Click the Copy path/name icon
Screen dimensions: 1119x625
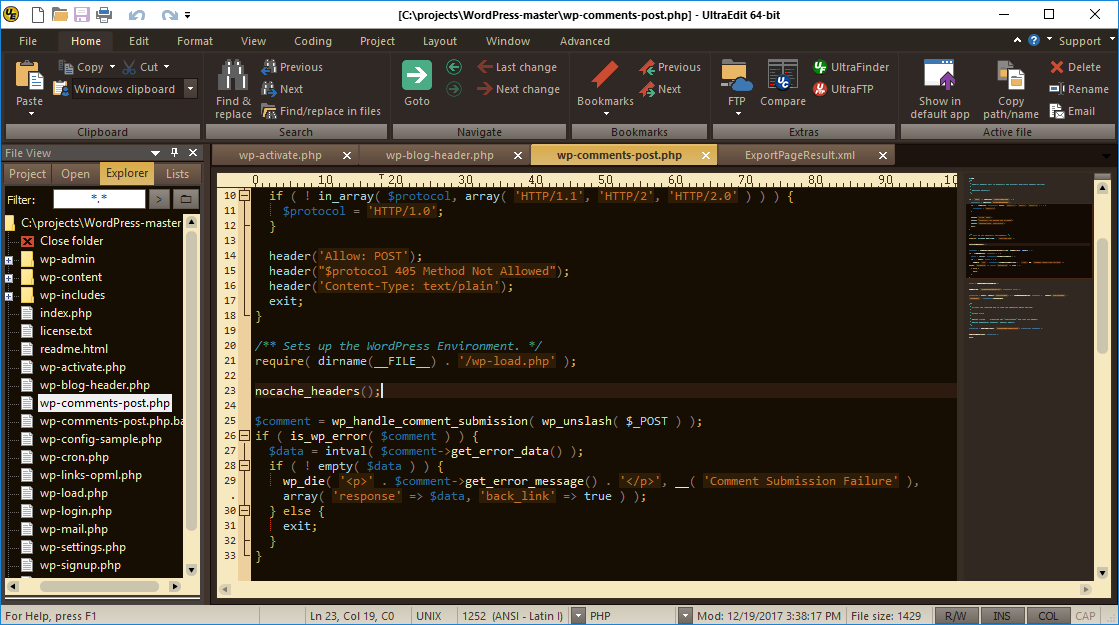1010,76
